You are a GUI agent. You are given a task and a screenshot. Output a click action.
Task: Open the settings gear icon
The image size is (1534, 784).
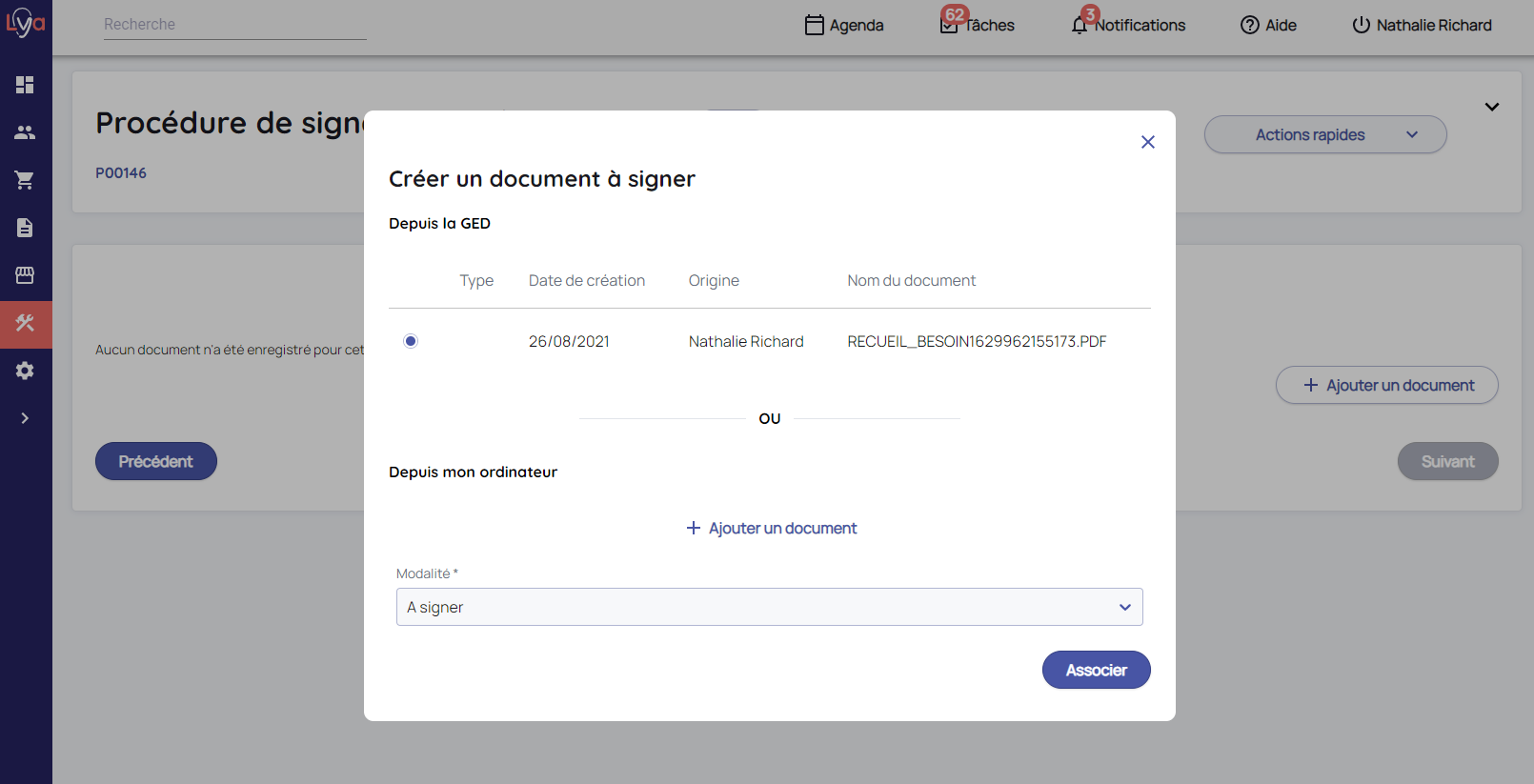(x=25, y=371)
